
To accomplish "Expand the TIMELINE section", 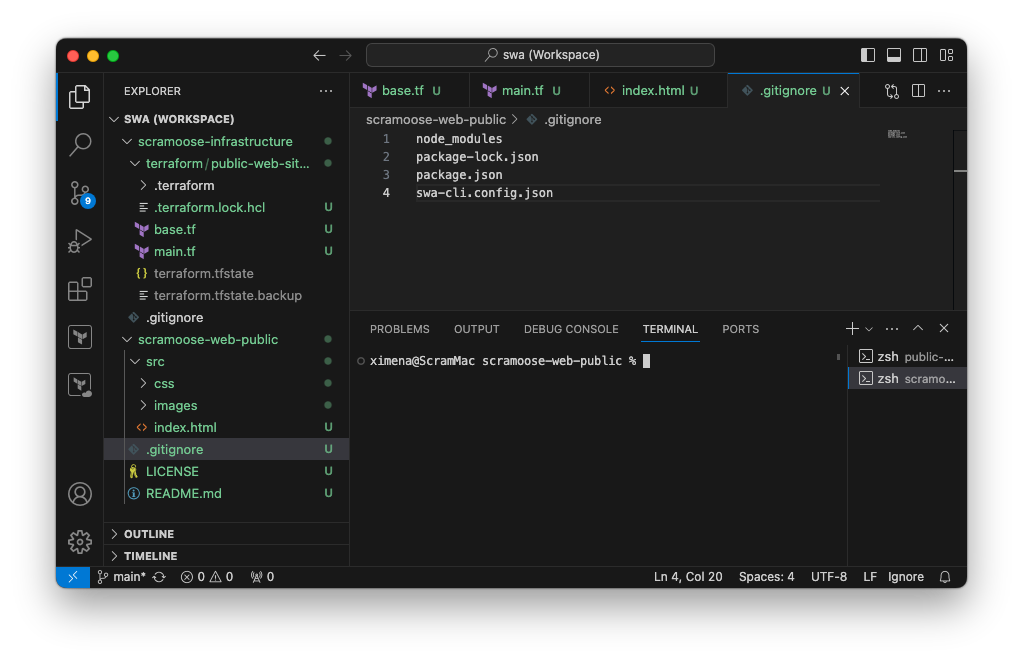I will (x=226, y=556).
